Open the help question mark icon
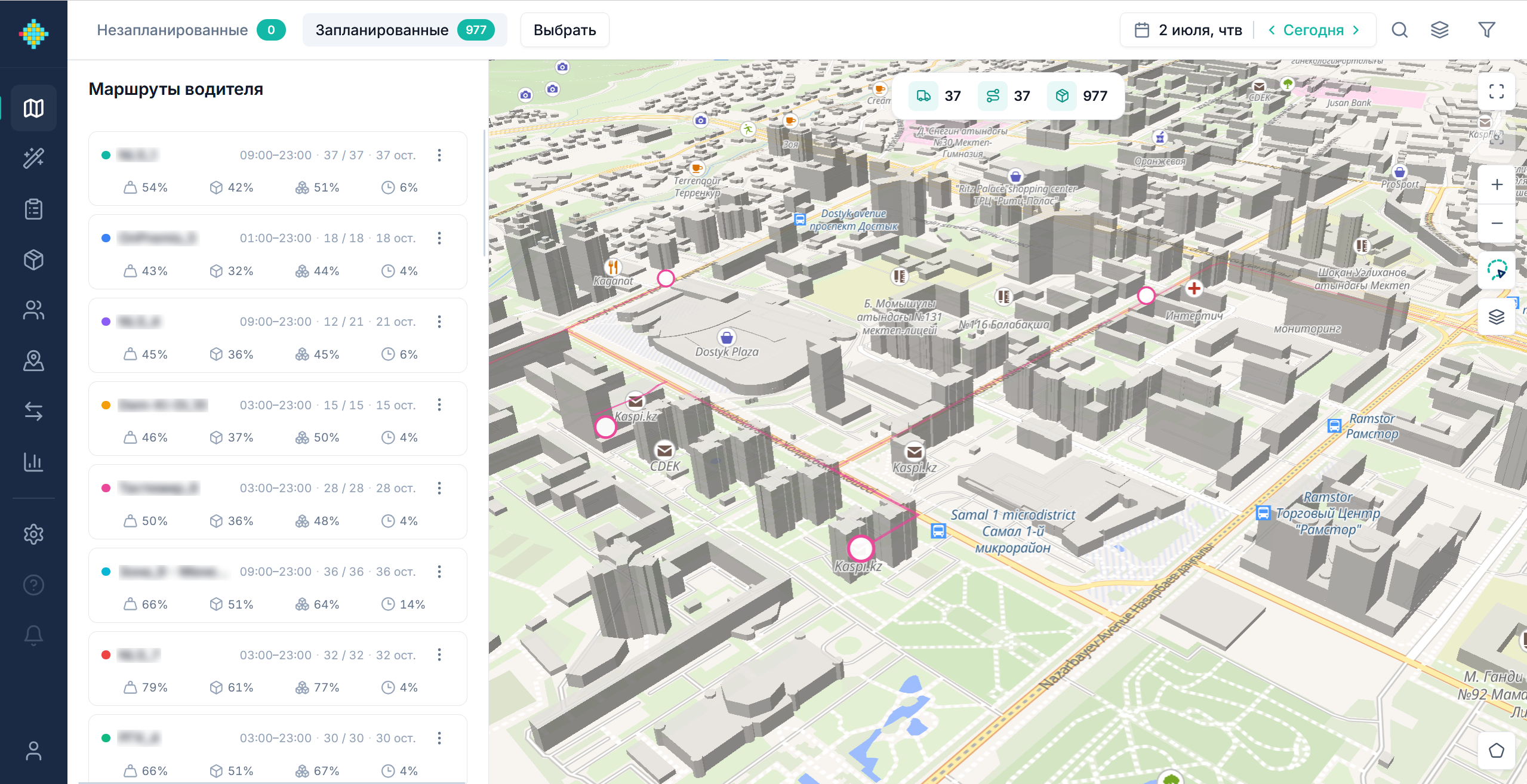The width and height of the screenshot is (1527, 784). tap(33, 585)
